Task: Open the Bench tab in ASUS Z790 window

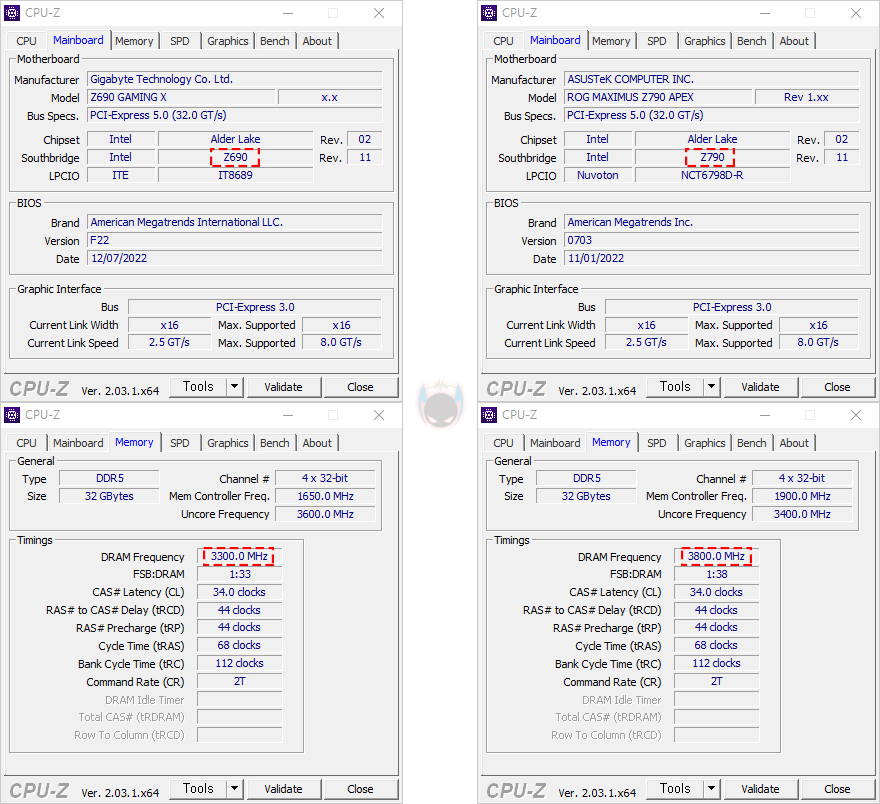Action: tap(751, 41)
